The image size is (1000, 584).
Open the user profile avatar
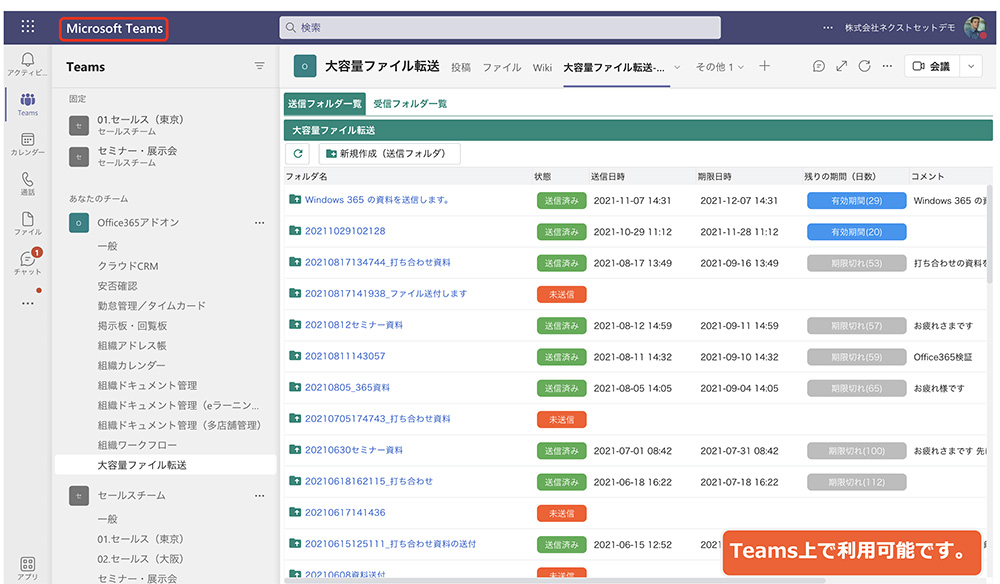click(x=974, y=27)
